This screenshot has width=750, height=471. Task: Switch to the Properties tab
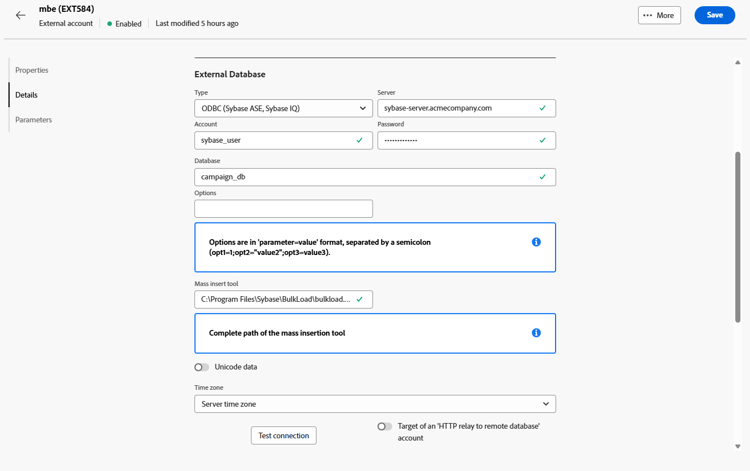click(32, 70)
